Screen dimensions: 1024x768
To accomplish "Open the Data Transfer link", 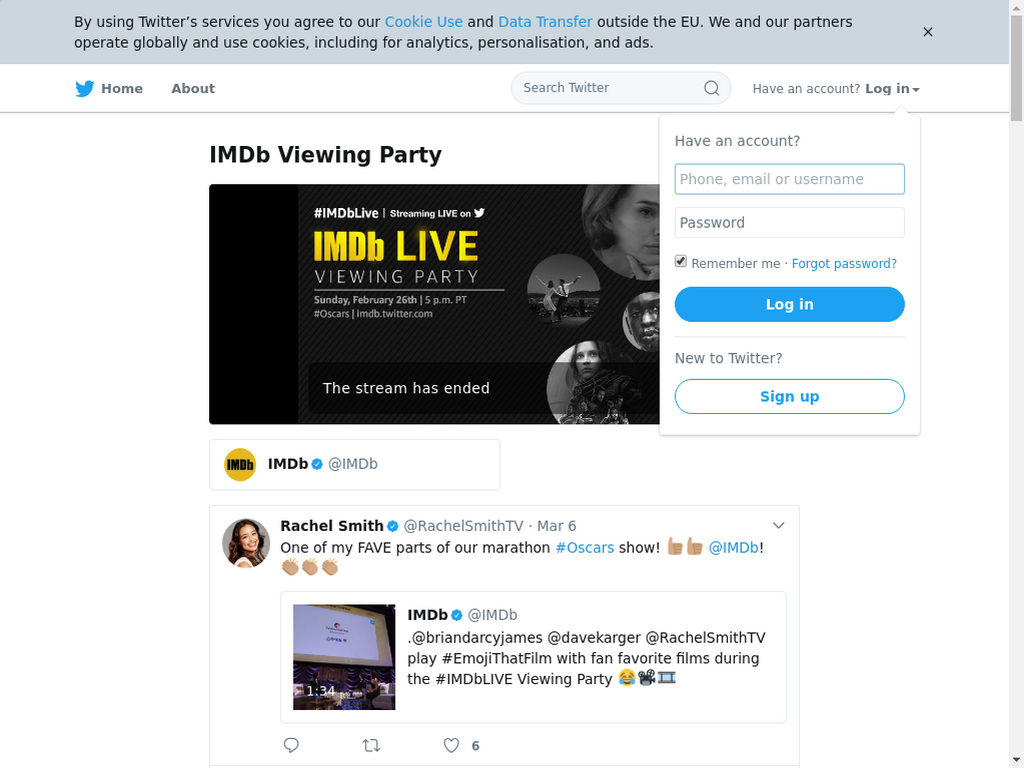I will tap(545, 22).
